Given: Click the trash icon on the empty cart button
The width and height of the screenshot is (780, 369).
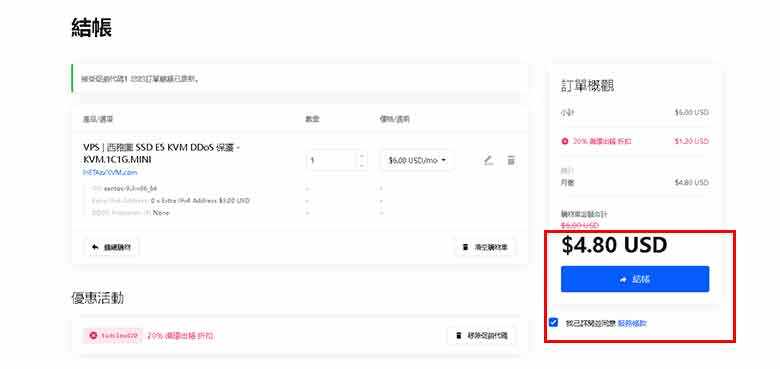Looking at the screenshot, I should pyautogui.click(x=466, y=247).
